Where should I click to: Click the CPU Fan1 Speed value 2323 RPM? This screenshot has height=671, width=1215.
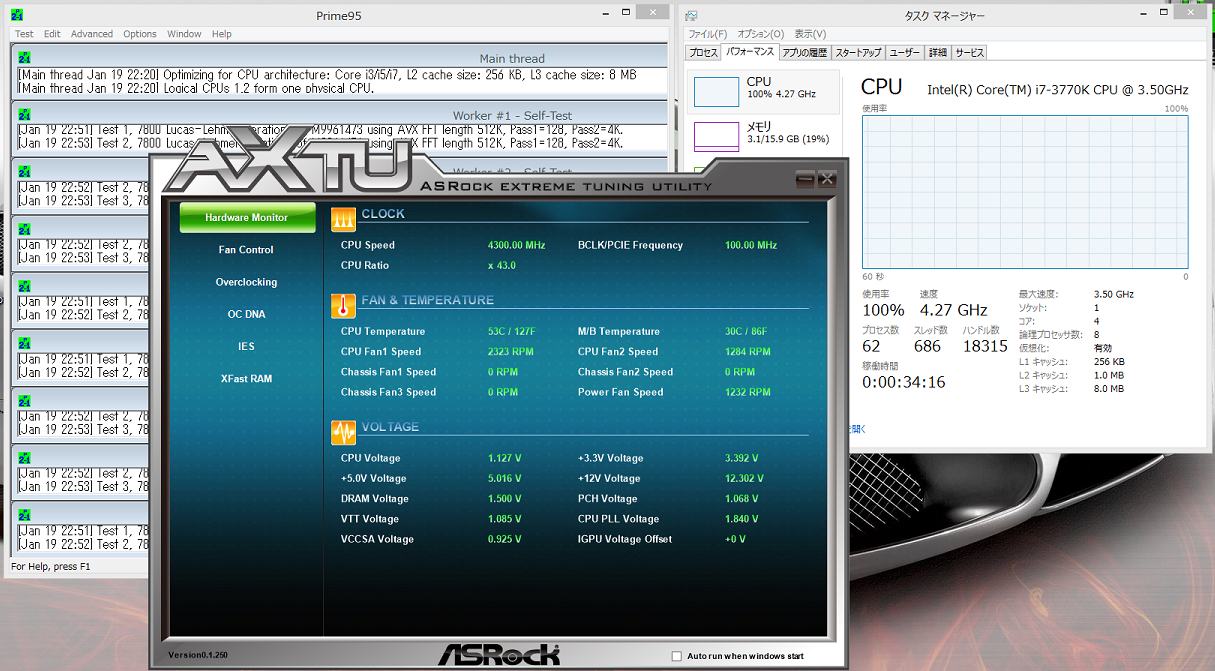tap(510, 352)
